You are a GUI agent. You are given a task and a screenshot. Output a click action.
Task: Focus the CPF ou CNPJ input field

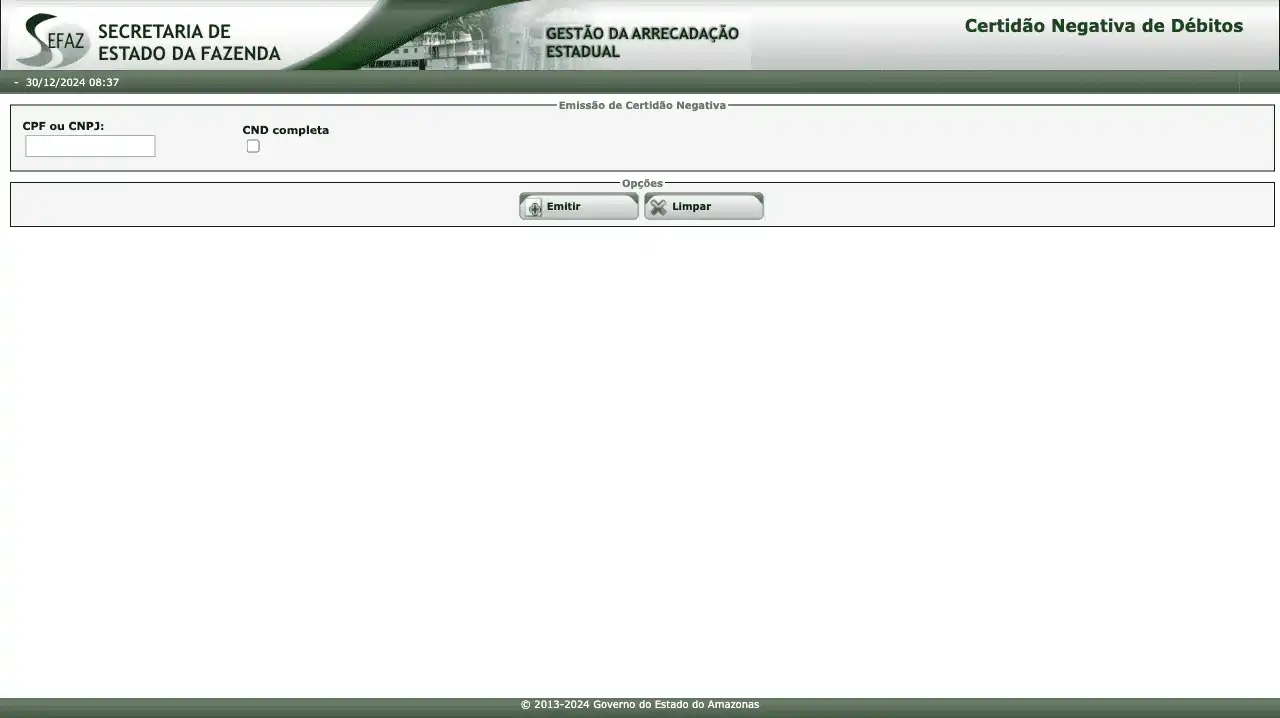pyautogui.click(x=90, y=146)
